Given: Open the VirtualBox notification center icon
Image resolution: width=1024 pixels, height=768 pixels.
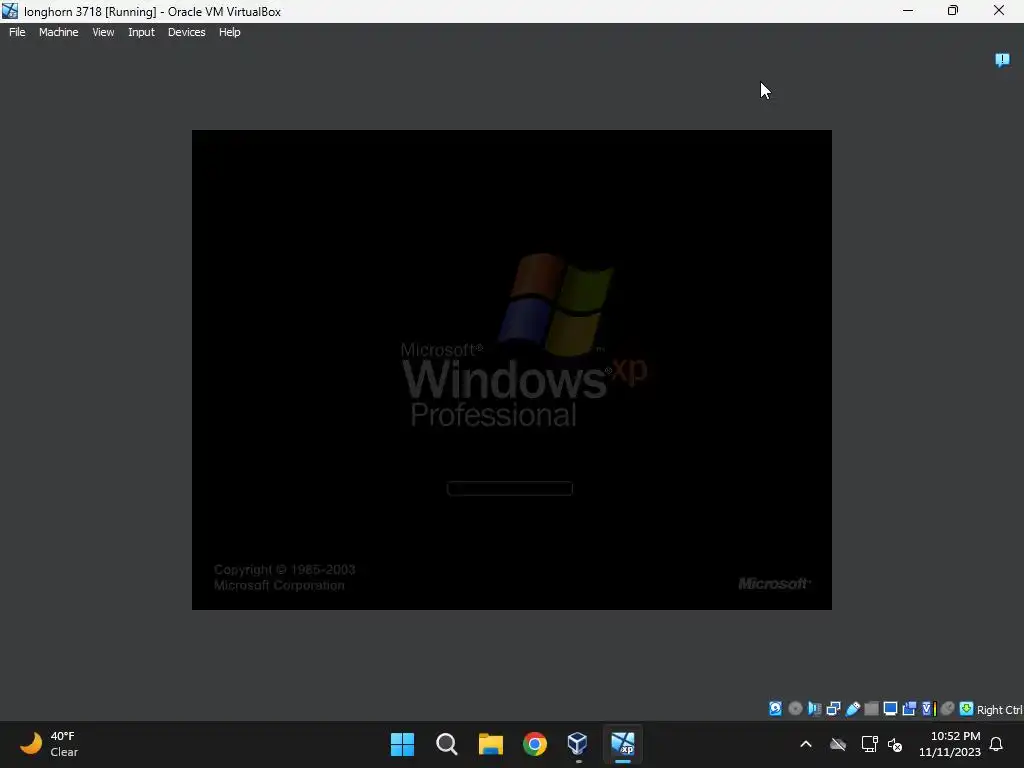Looking at the screenshot, I should [1002, 60].
